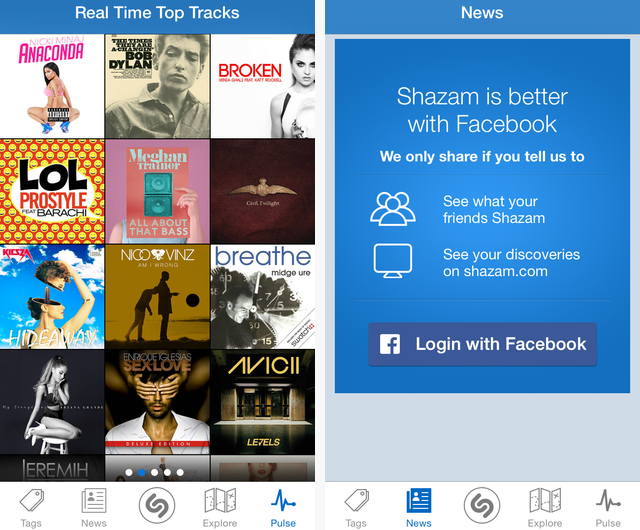Click 'Shazam is better with Facebook' heading
Screen dimensions: 640x530
pyautogui.click(x=482, y=110)
